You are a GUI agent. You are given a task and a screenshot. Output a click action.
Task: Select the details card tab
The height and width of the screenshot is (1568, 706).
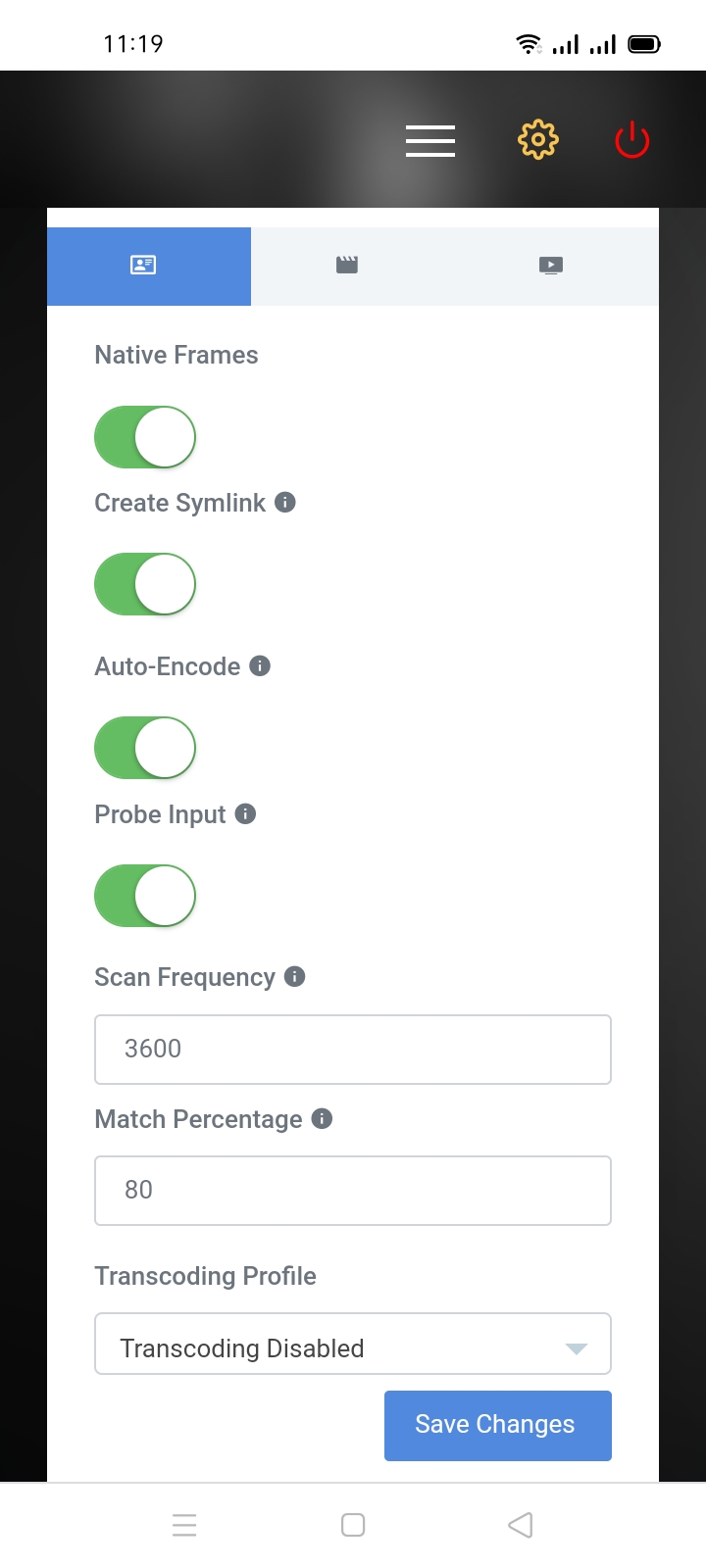tap(143, 266)
